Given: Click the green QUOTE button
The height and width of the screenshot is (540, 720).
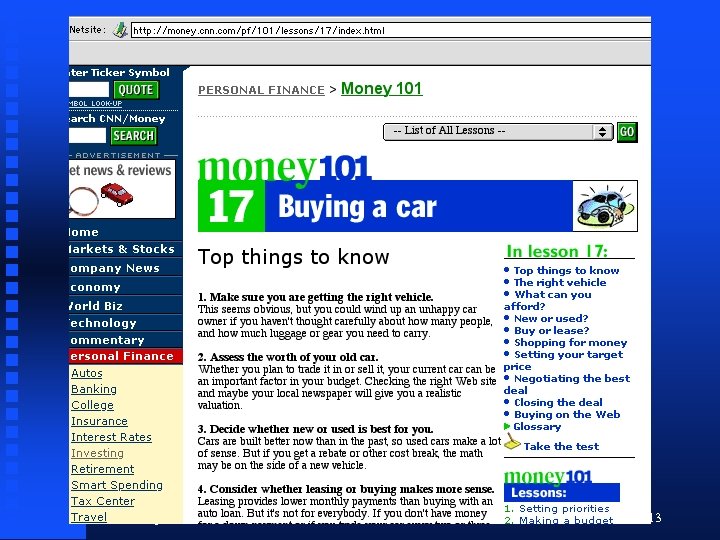Looking at the screenshot, I should pyautogui.click(x=136, y=90).
